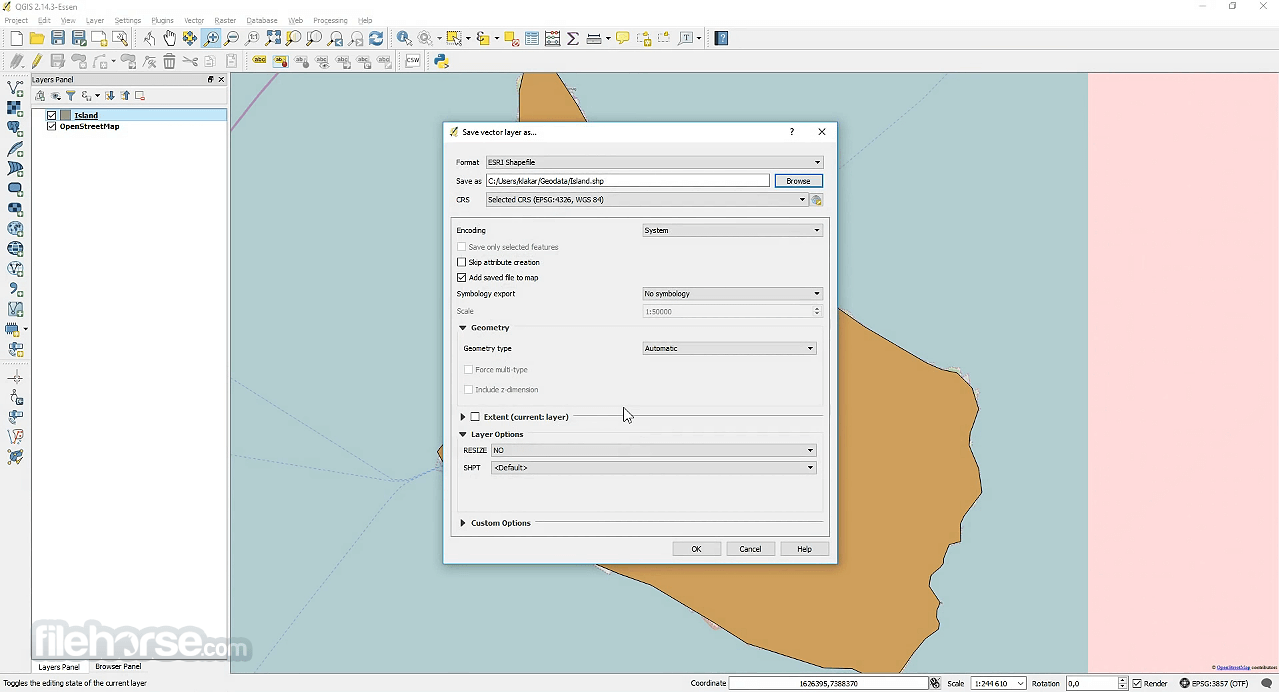Viewport: 1279px width, 692px height.
Task: Click the New project icon
Action: coord(16,38)
